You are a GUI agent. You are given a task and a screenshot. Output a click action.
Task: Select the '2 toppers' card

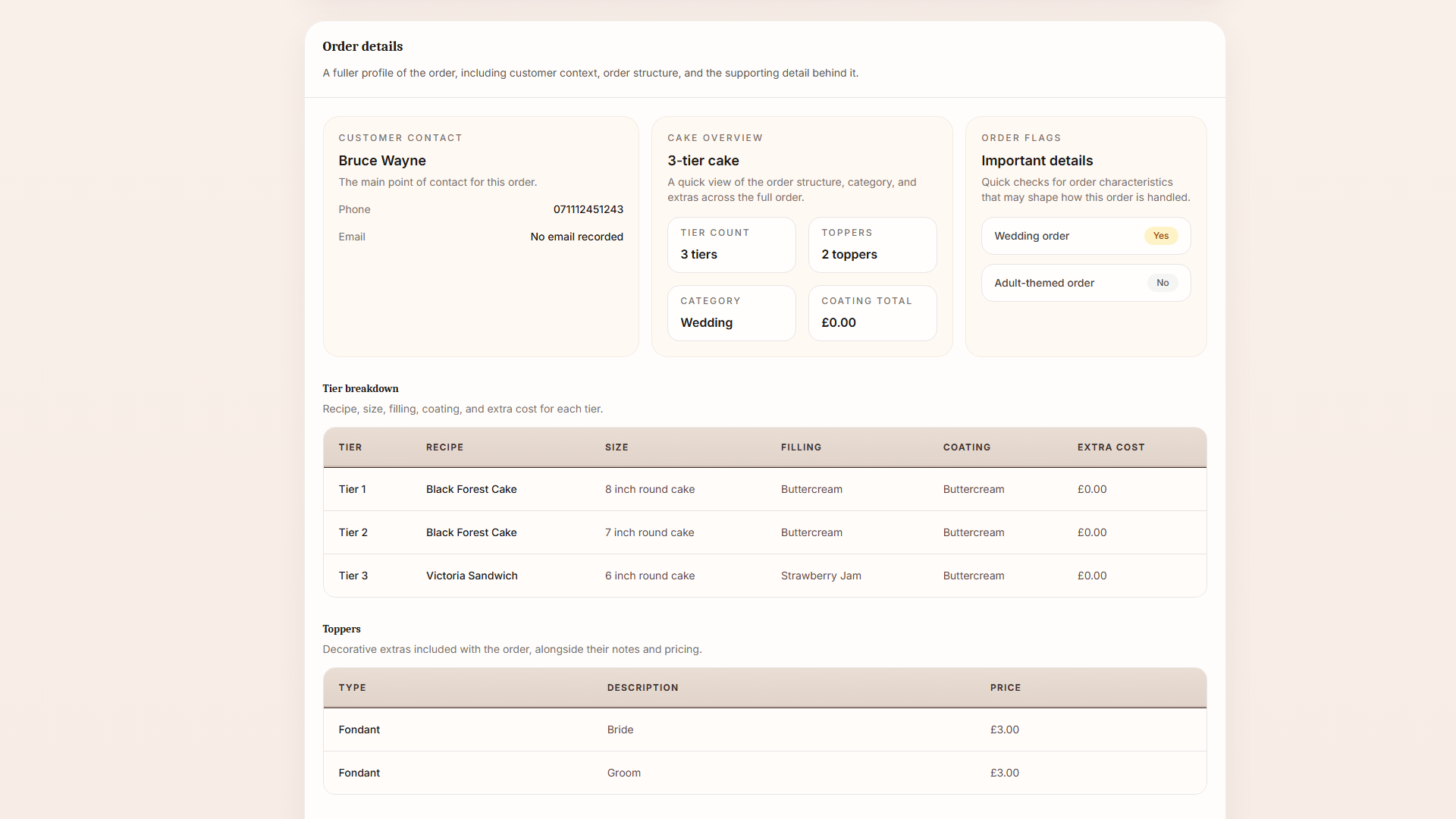(873, 245)
